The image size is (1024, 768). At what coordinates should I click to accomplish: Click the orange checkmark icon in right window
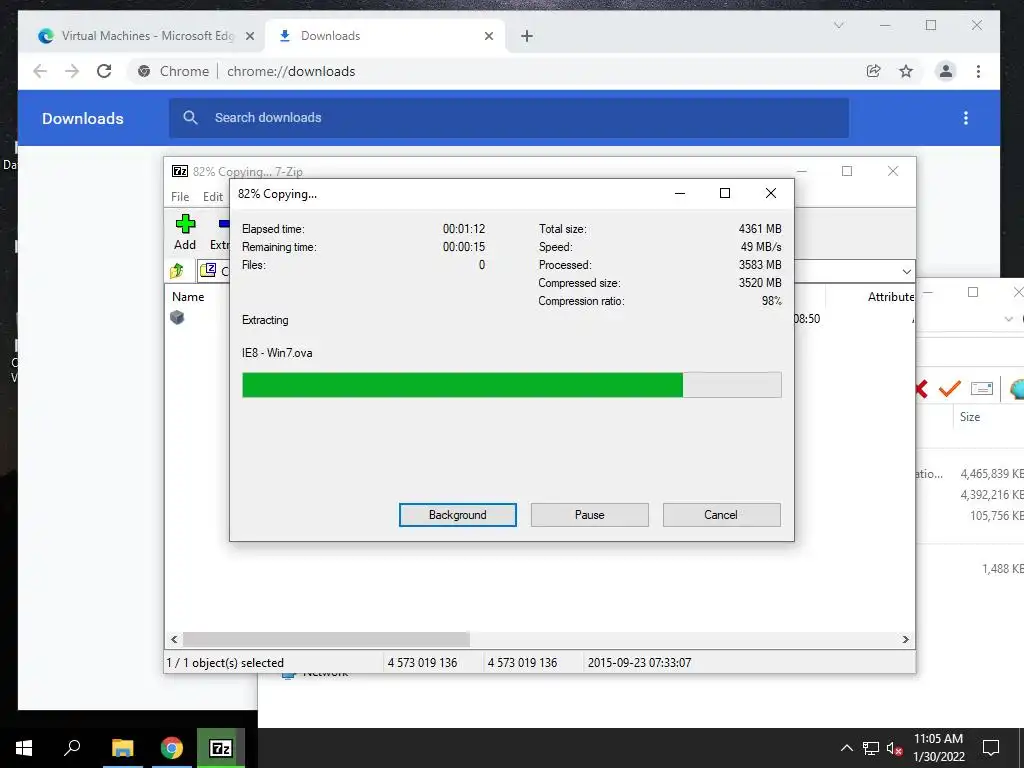[x=949, y=389]
